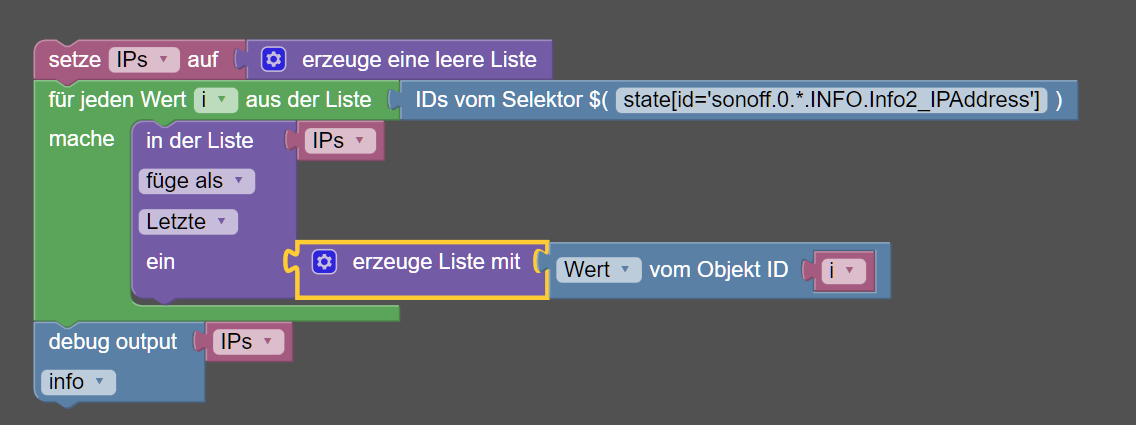Open variable i dropdown after 'vom Objekt ID'
Image resolution: width=1136 pixels, height=425 pixels.
coord(842,270)
